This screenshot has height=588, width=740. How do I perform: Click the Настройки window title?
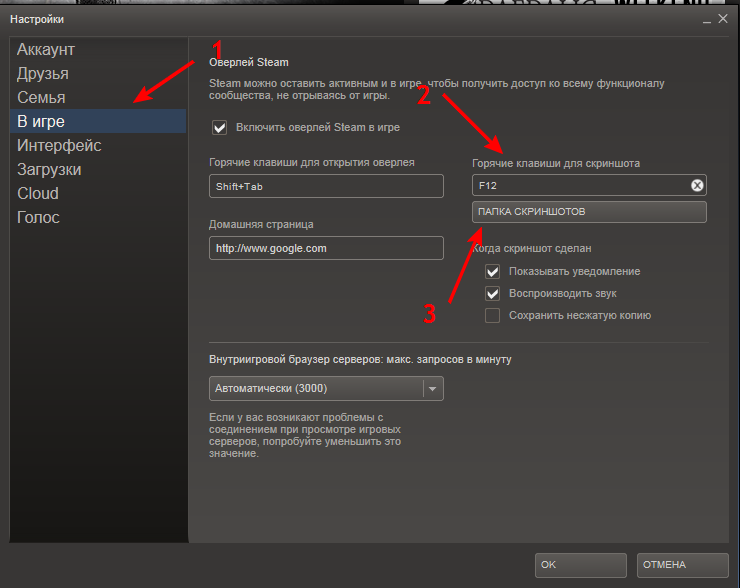[37, 19]
